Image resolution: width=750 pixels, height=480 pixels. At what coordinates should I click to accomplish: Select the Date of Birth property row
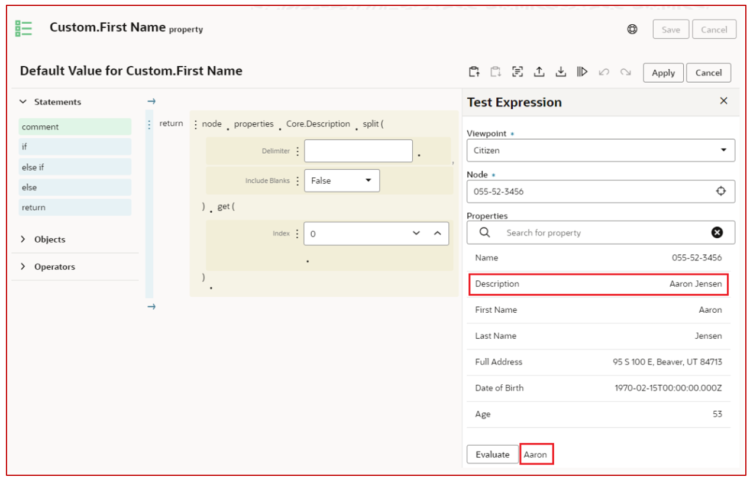598,388
